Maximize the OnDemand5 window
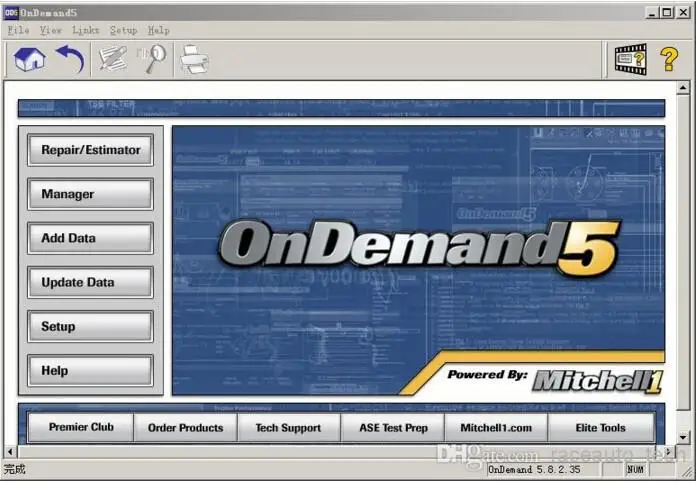 (x=667, y=13)
